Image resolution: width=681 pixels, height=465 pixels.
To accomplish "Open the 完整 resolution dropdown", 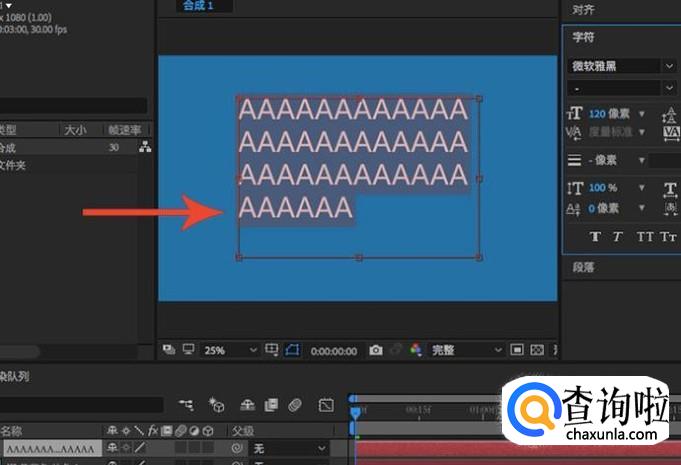I will click(x=467, y=350).
